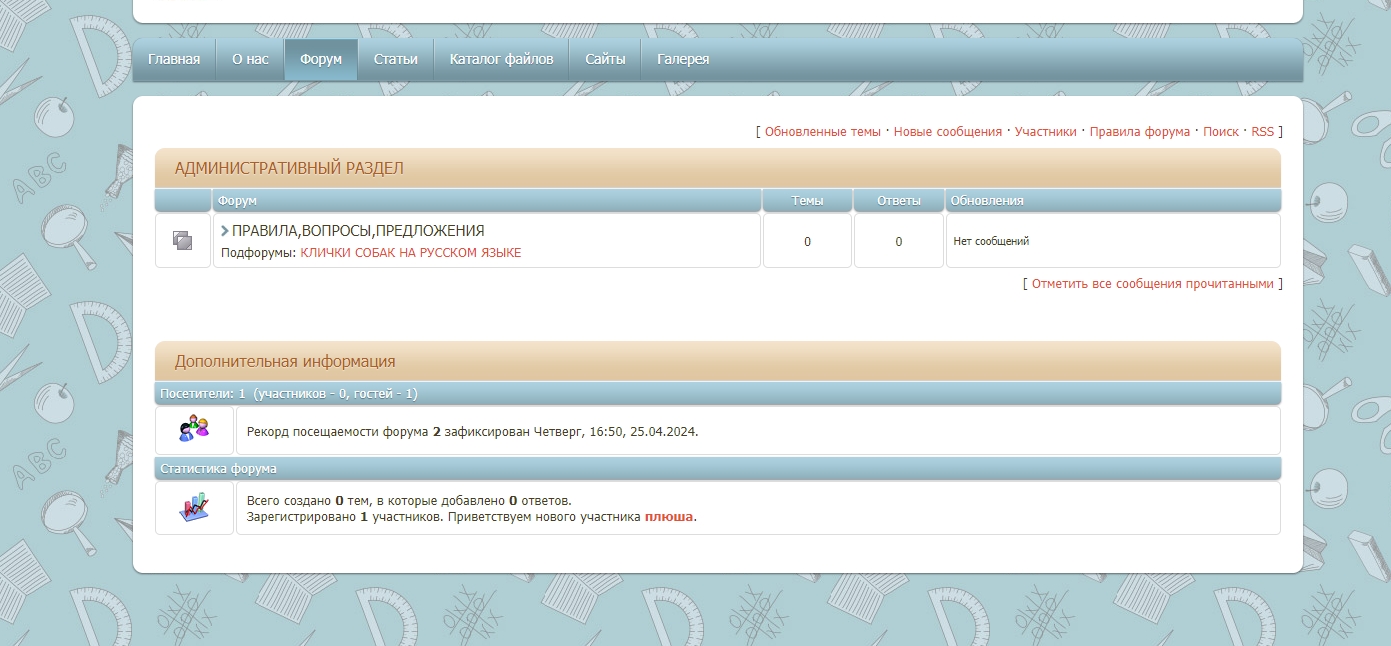View the Участники list link
Viewport: 1391px width, 646px height.
pos(1045,132)
